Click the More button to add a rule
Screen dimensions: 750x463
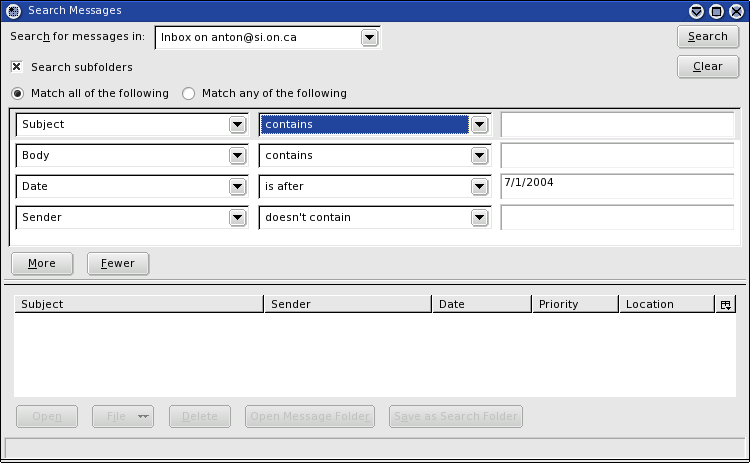42,264
